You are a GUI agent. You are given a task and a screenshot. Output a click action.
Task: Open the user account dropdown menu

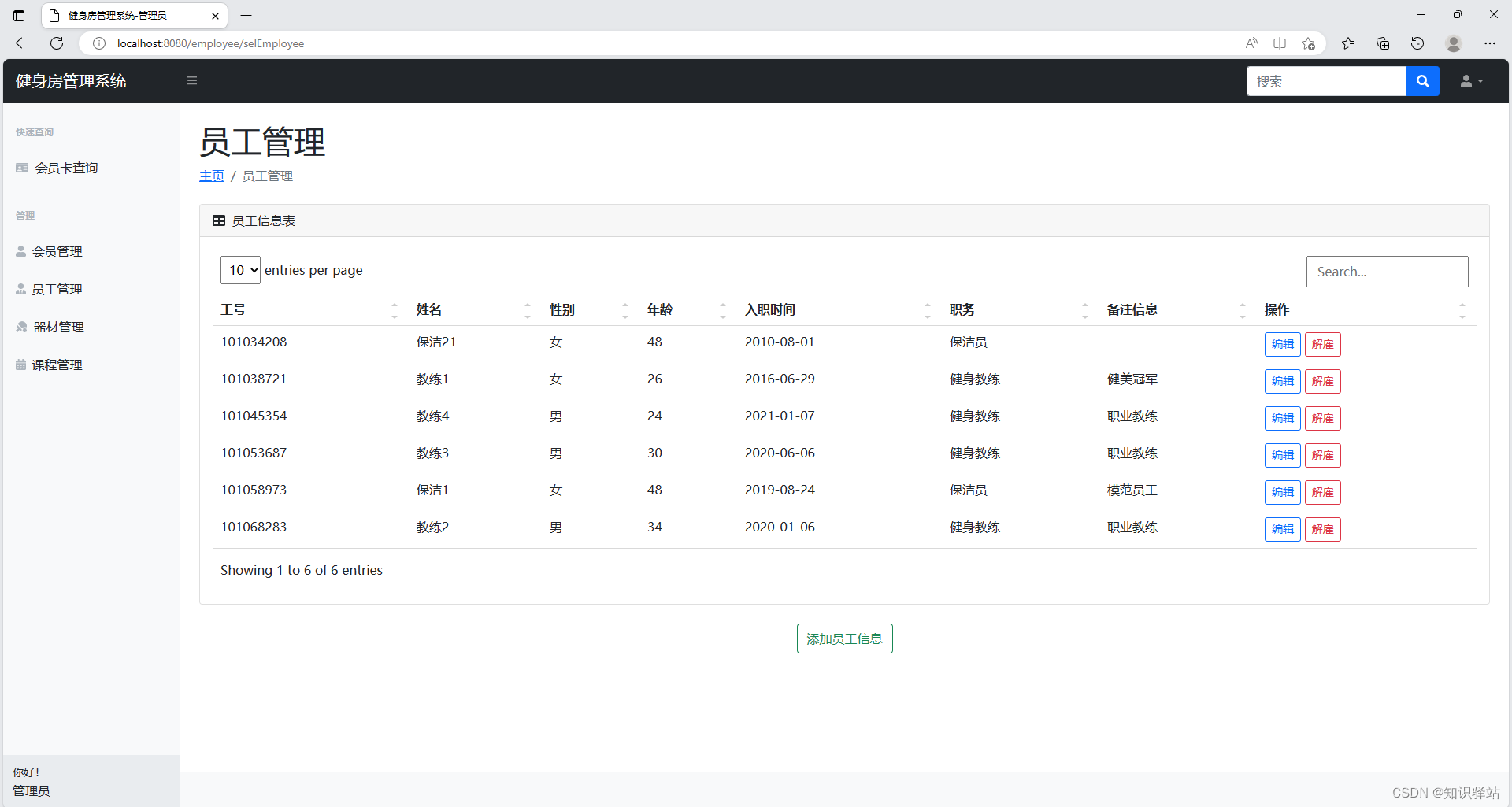(1469, 80)
